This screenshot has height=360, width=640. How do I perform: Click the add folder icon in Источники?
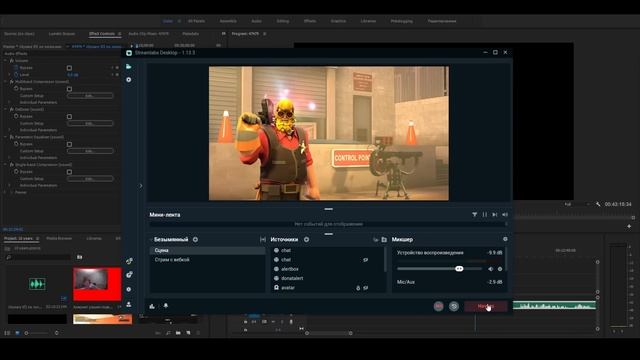point(384,240)
